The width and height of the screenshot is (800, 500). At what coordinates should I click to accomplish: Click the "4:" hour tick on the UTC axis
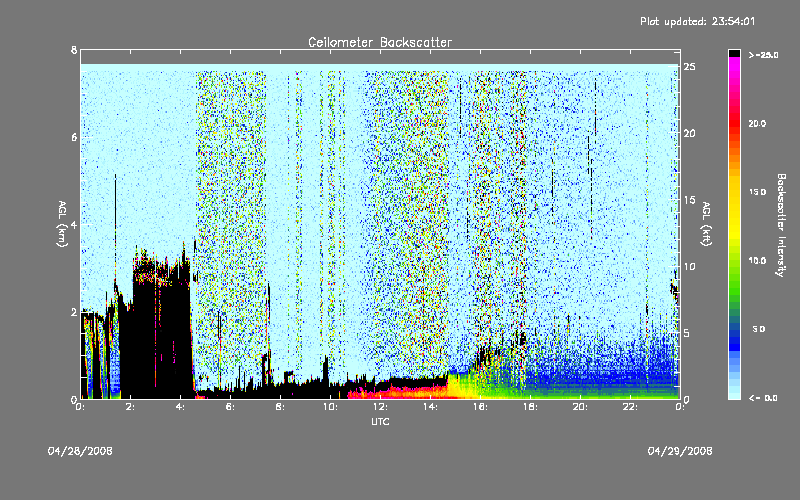point(180,407)
